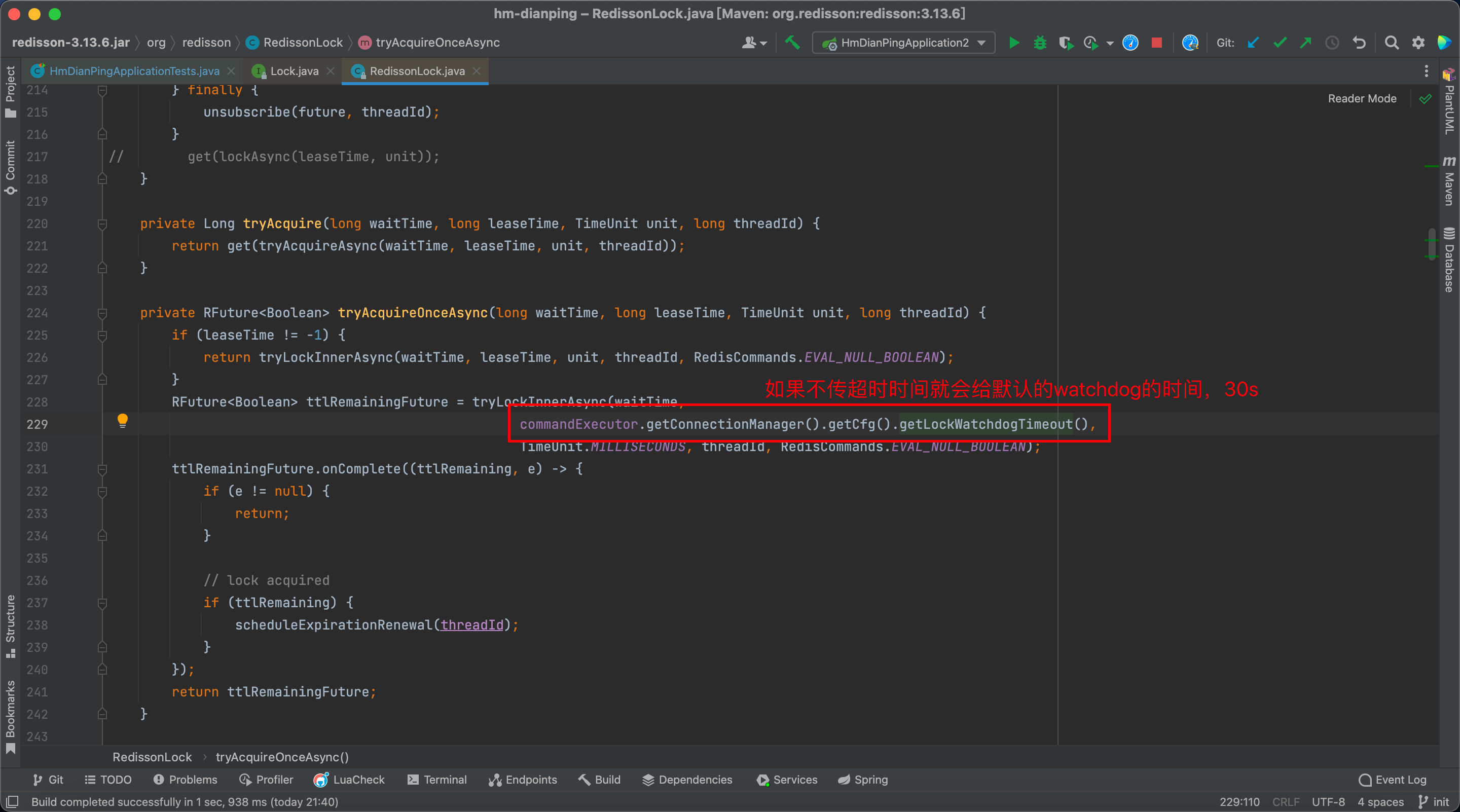The width and height of the screenshot is (1460, 812).
Task: Open the user account icon dropdown
Action: click(x=754, y=43)
